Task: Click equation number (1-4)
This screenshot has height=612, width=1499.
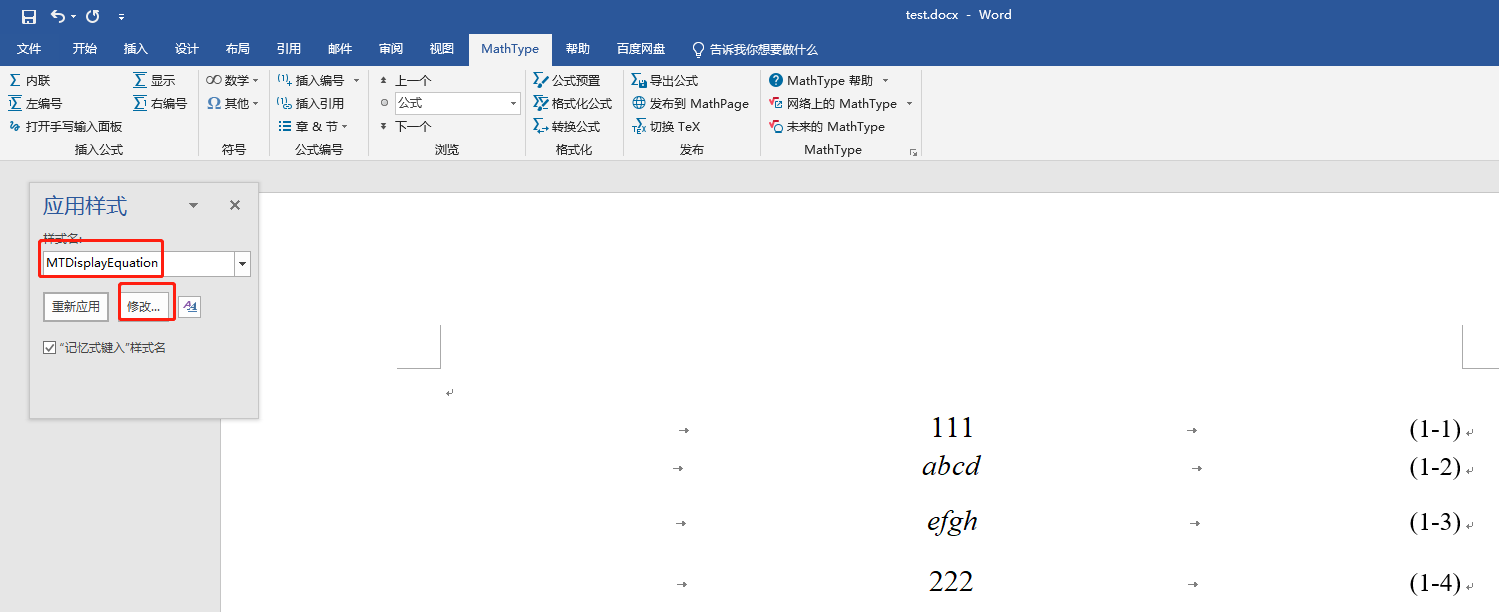Action: [1435, 583]
